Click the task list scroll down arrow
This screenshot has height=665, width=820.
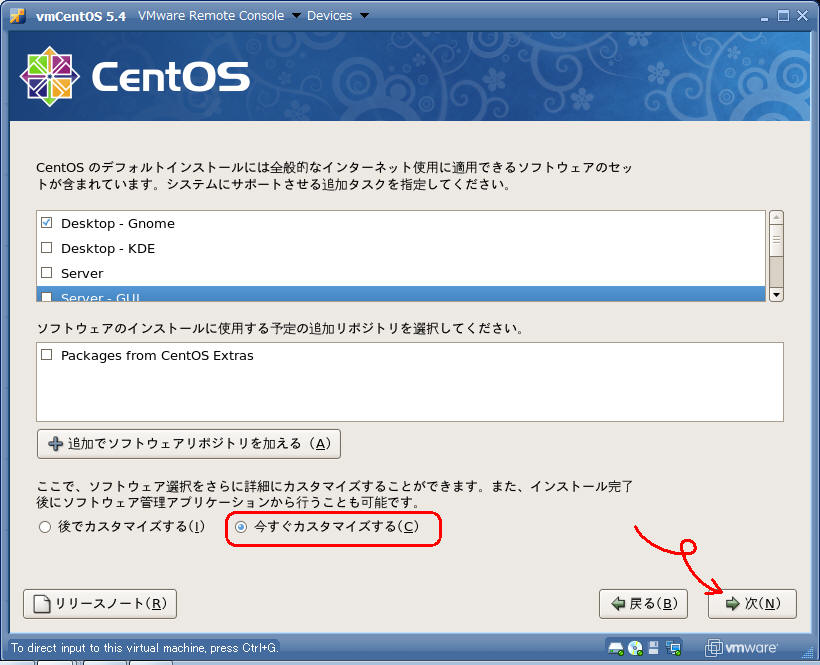pyautogui.click(x=776, y=294)
